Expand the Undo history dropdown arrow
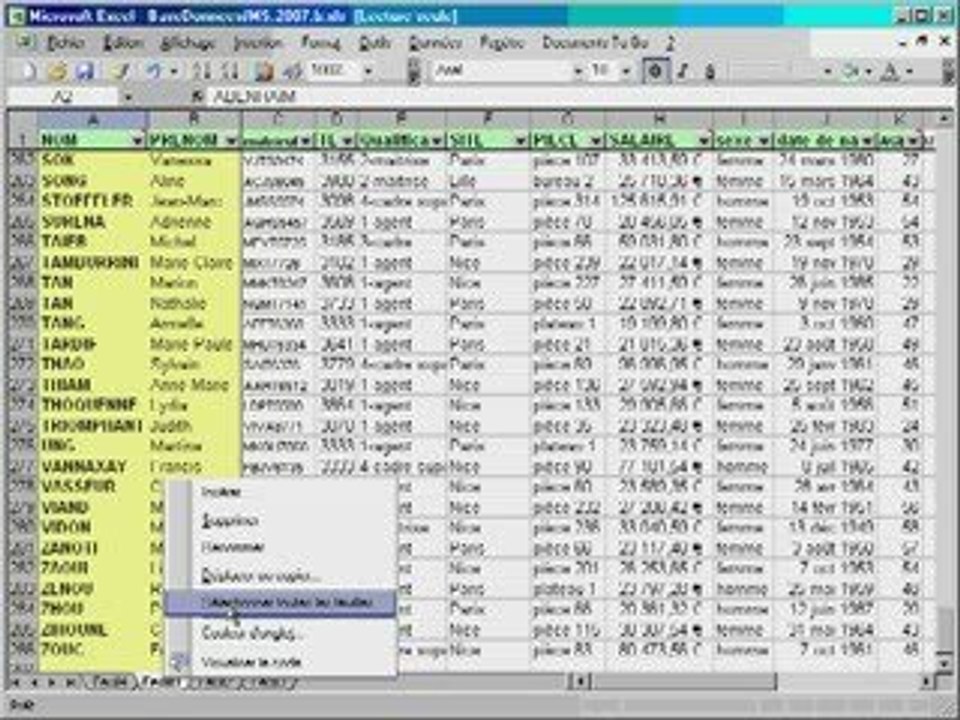The width and height of the screenshot is (960, 720). pos(174,72)
